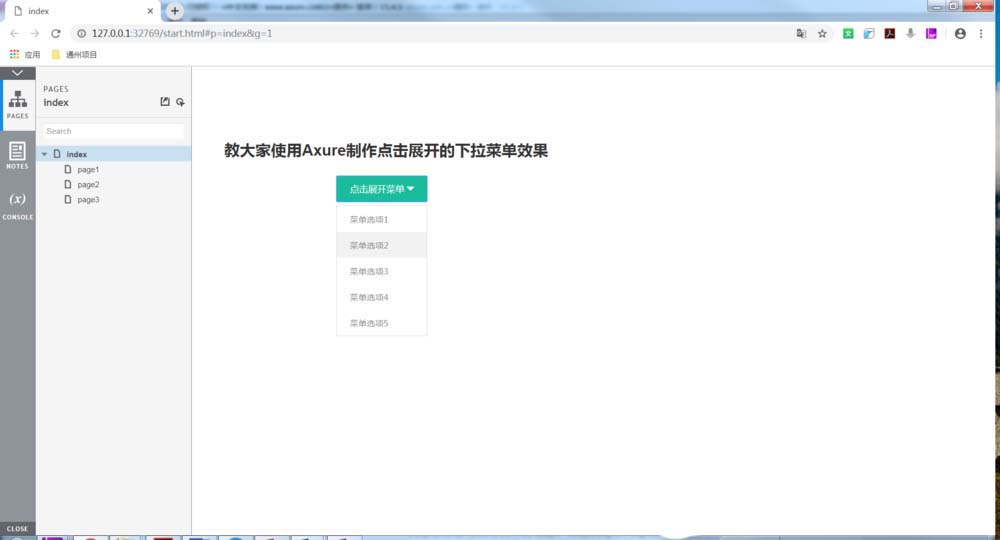Click the Adobe PDF extension icon
This screenshot has width=1000, height=540.
(890, 33)
